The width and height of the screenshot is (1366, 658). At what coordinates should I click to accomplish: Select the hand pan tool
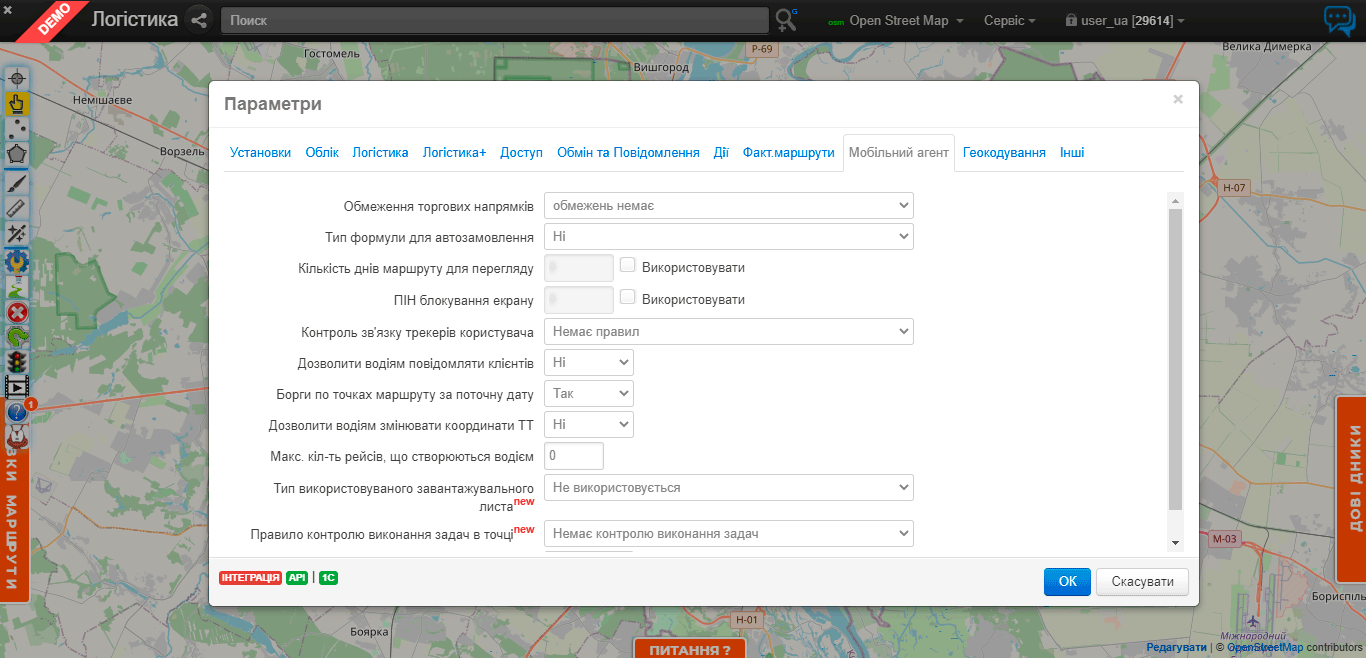pos(17,103)
